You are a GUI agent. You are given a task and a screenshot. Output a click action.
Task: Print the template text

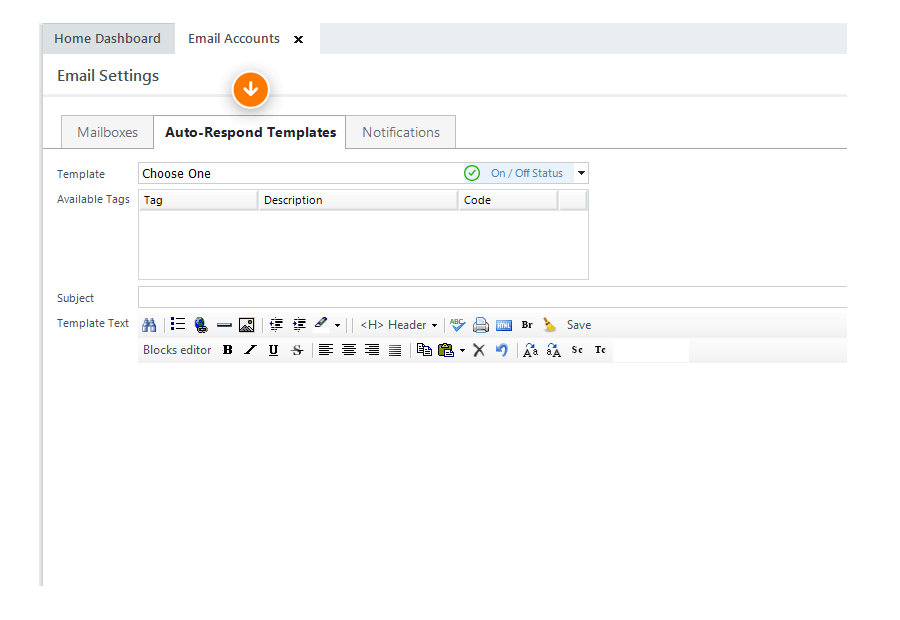coord(481,325)
